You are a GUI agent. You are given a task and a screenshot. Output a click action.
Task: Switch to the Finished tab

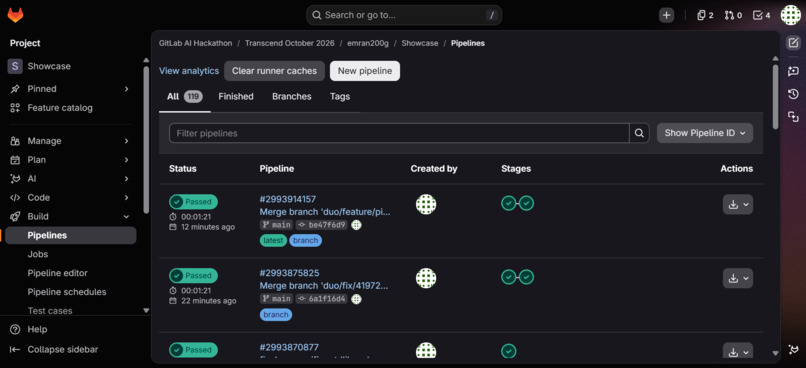point(236,97)
